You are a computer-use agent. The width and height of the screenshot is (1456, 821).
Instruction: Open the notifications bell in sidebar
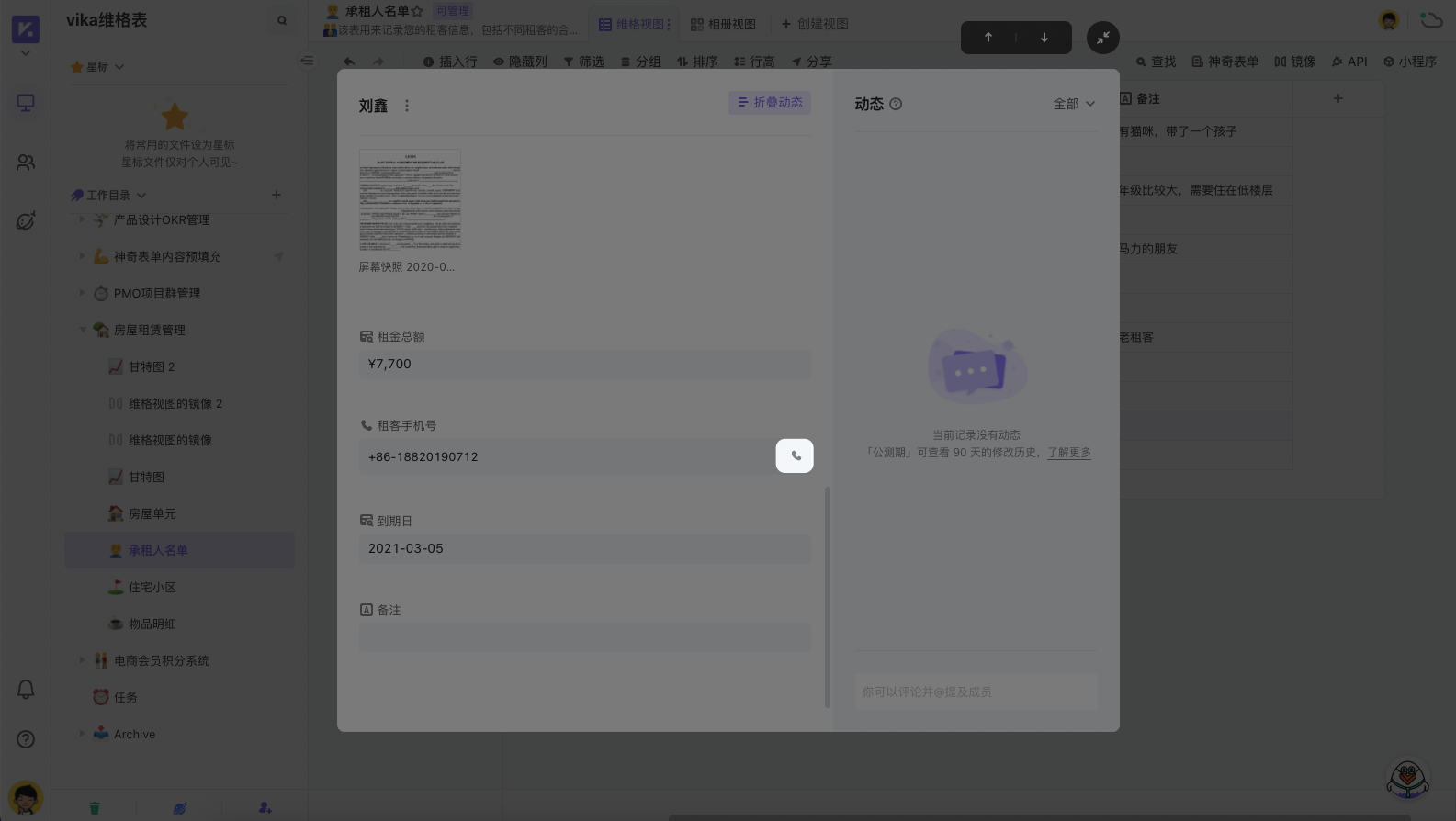[x=26, y=690]
